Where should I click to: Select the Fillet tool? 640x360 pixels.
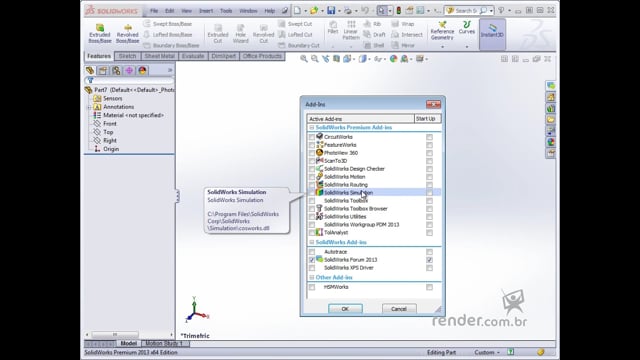(333, 28)
